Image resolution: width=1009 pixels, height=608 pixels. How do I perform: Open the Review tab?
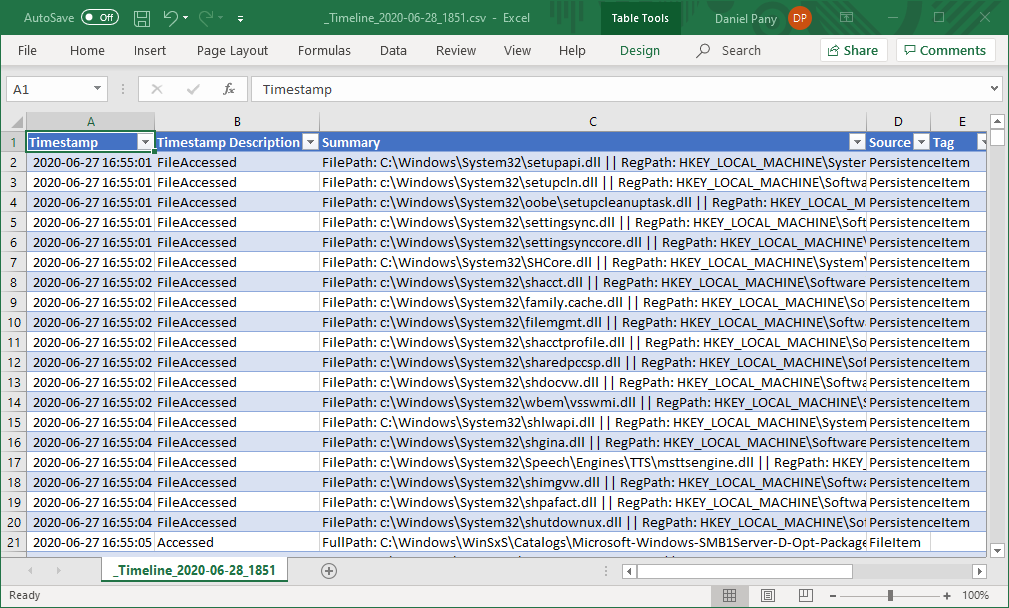pos(456,50)
